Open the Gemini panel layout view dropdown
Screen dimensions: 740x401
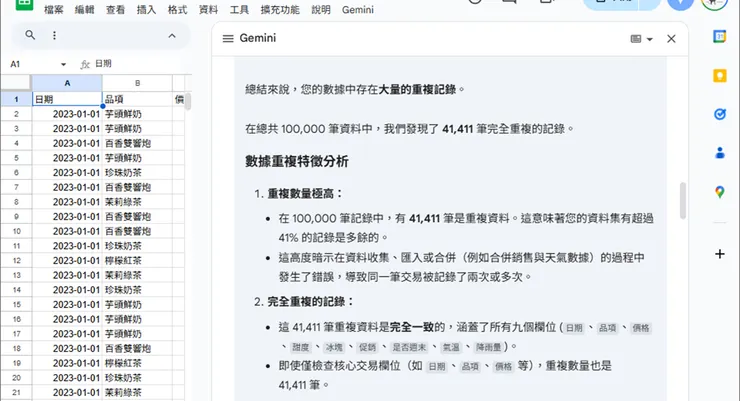click(641, 39)
